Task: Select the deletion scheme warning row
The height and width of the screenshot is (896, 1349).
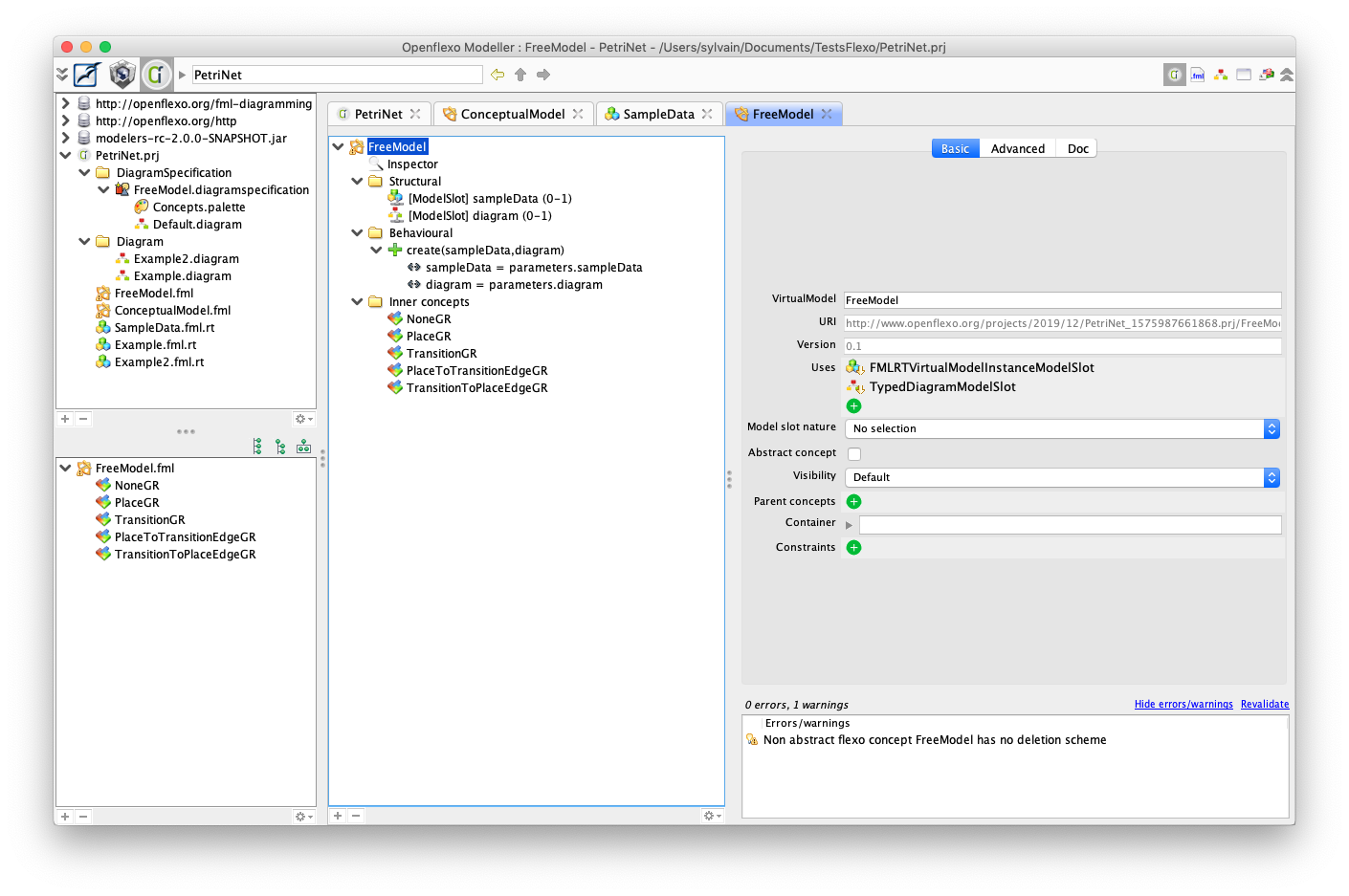Action: point(1015,740)
